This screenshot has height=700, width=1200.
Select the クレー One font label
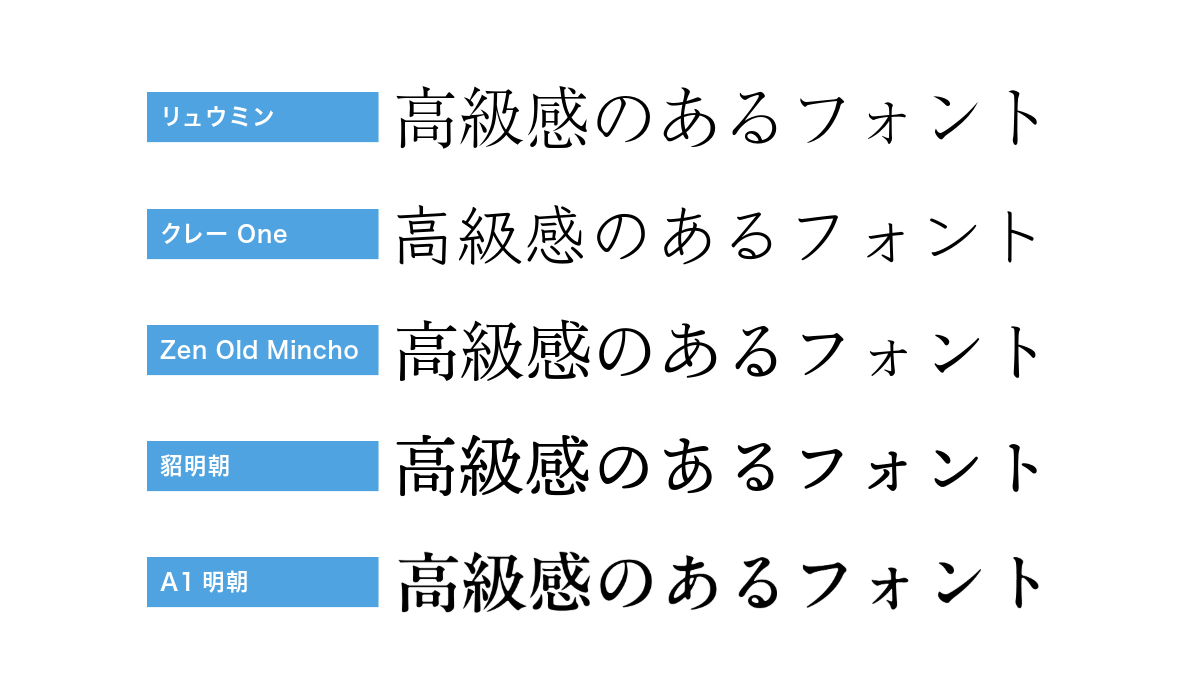(262, 234)
